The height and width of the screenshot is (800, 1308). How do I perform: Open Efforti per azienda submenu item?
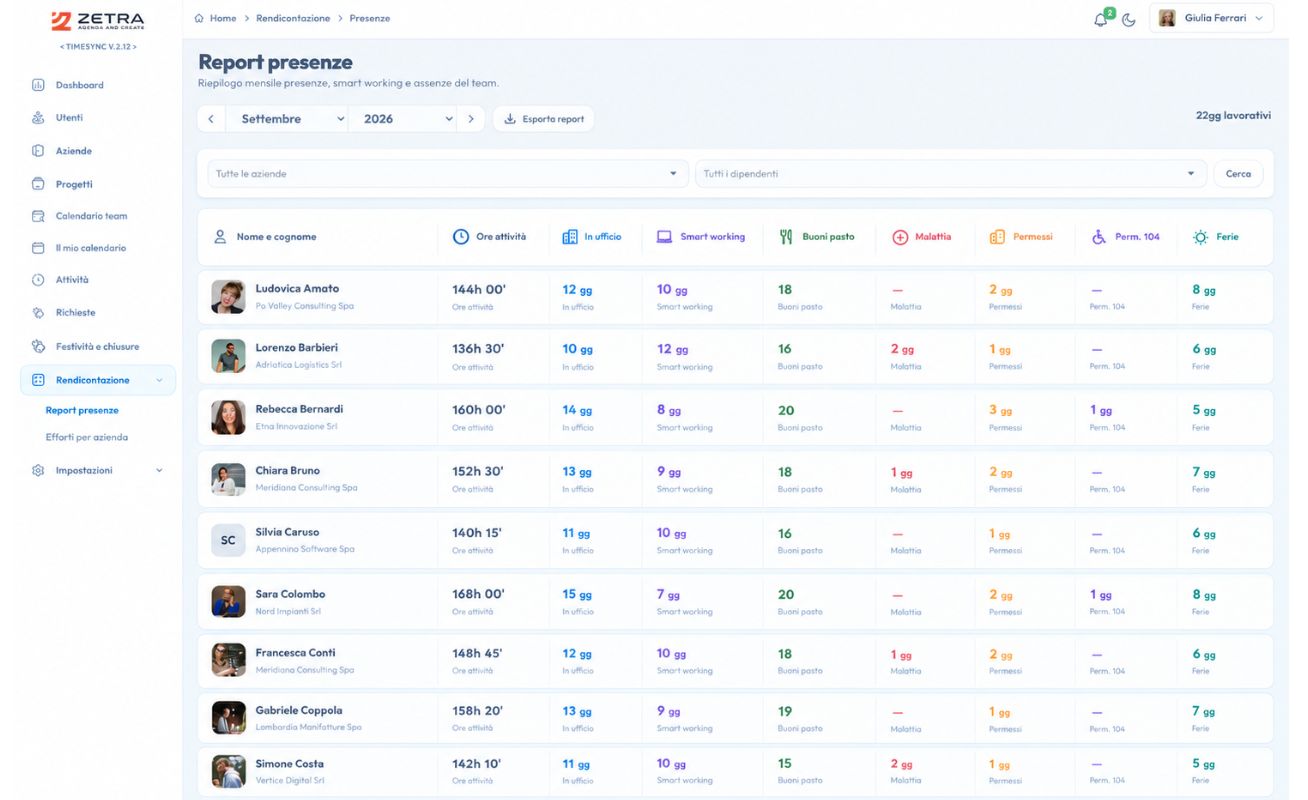click(x=86, y=437)
